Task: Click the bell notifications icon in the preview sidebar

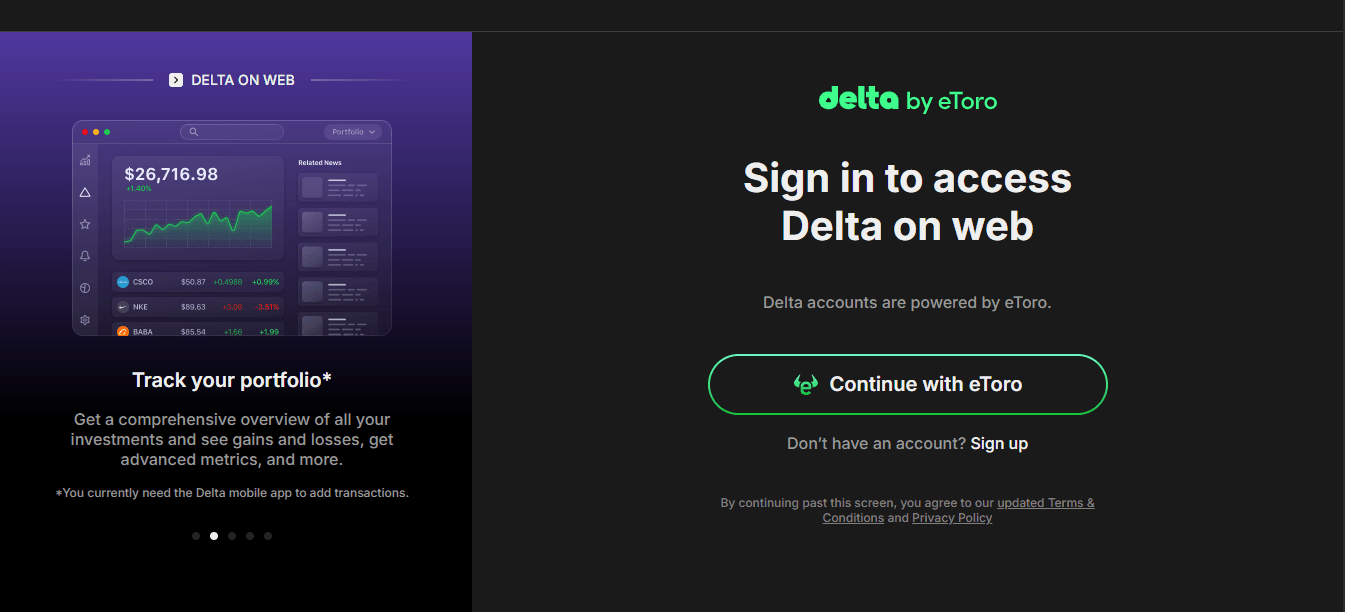Action: pyautogui.click(x=85, y=256)
